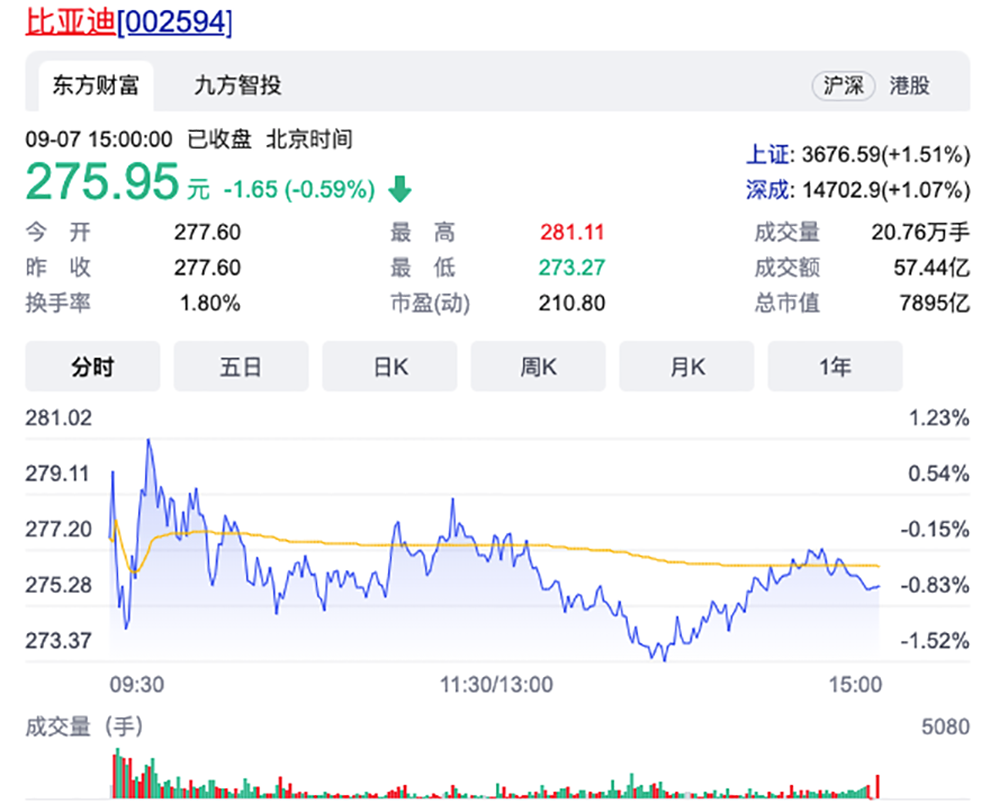Click the current price 275.95

pyautogui.click(x=102, y=183)
